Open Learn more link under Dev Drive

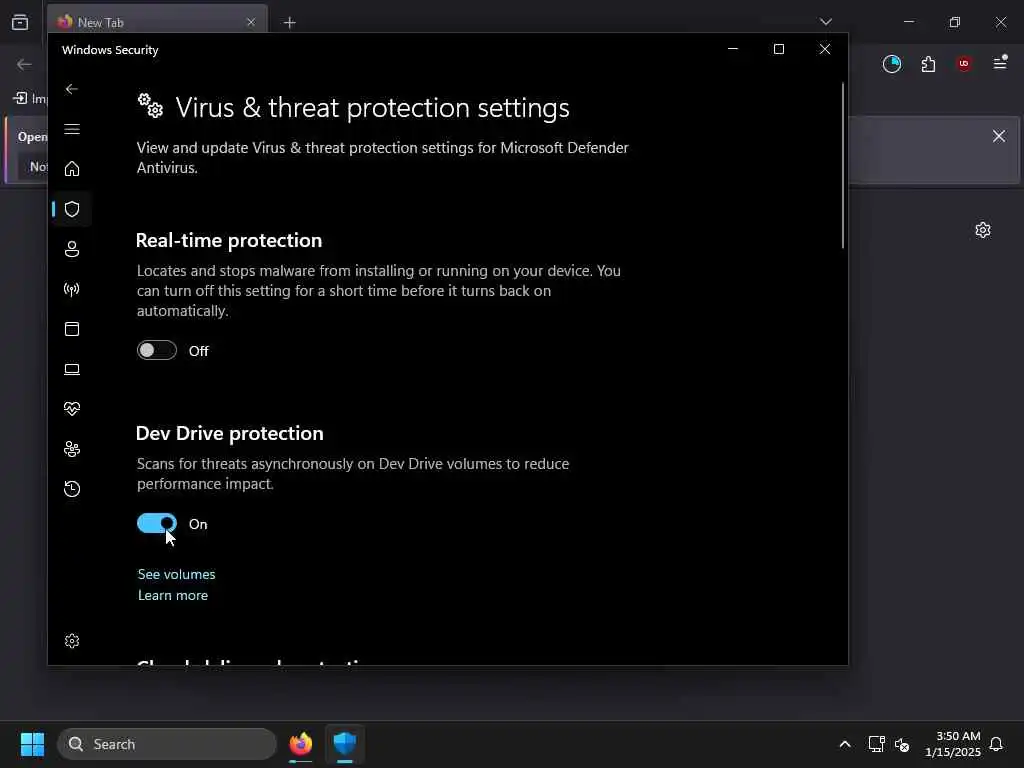coord(173,596)
